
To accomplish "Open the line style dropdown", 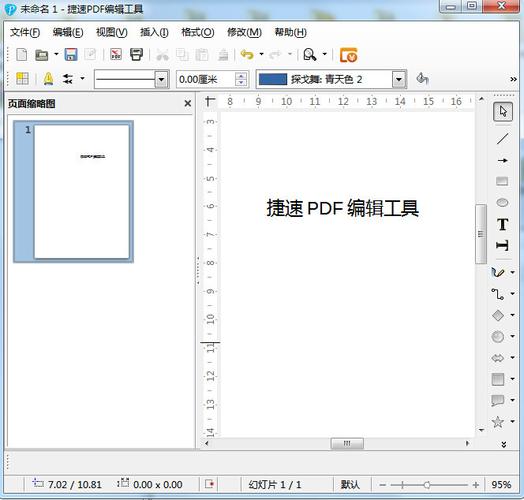I will pyautogui.click(x=161, y=79).
